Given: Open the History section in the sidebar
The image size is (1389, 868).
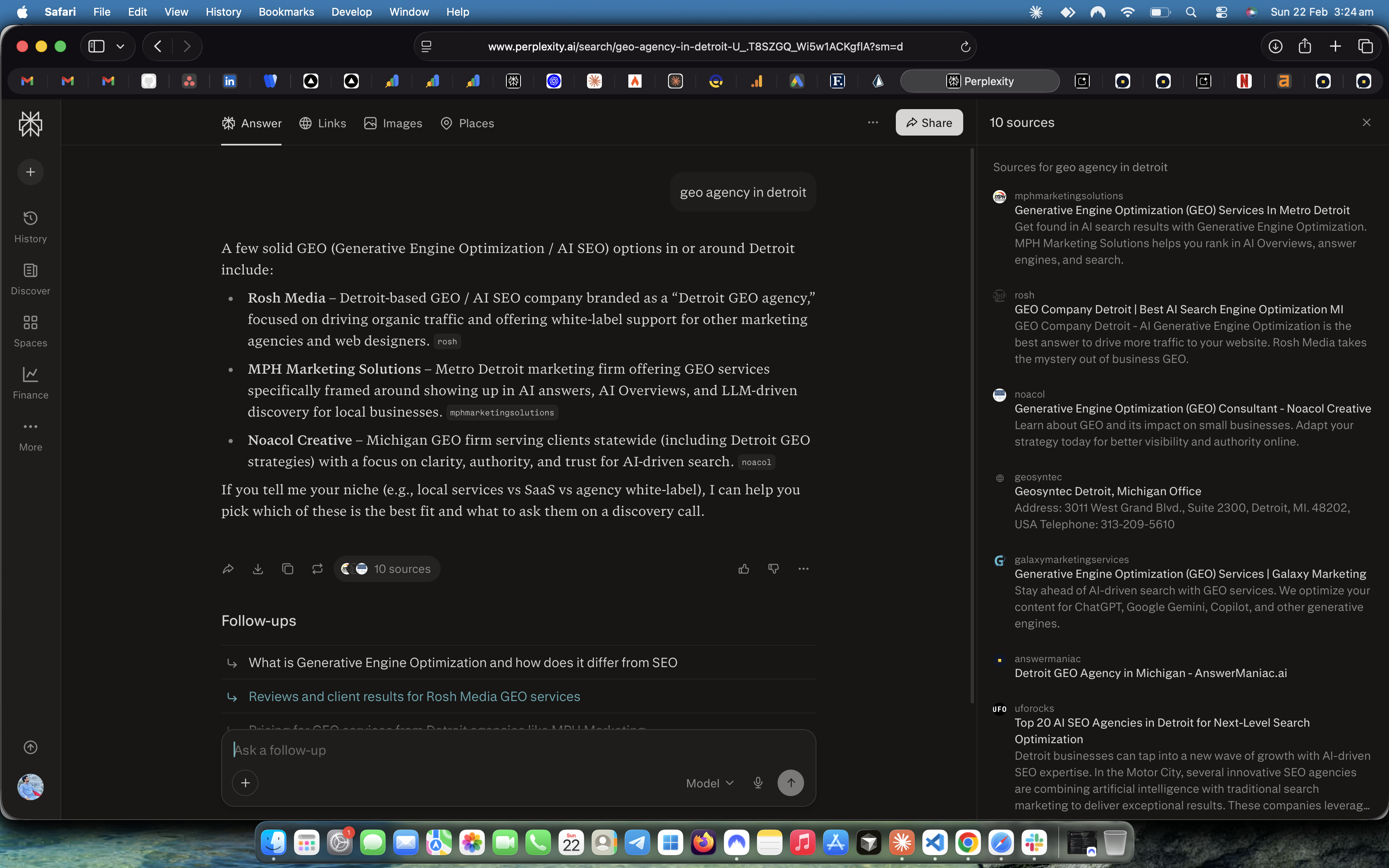Looking at the screenshot, I should point(31,227).
